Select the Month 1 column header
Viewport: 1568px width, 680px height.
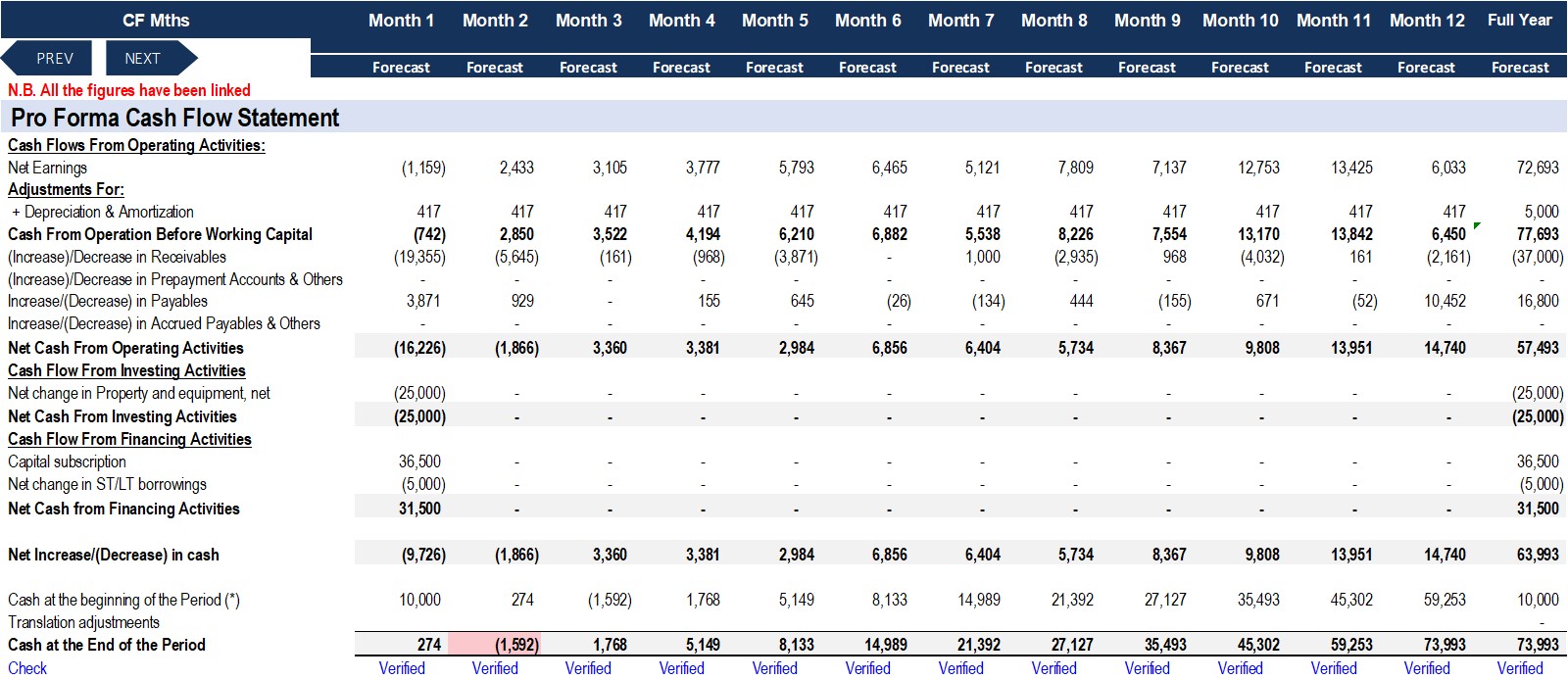pos(401,21)
